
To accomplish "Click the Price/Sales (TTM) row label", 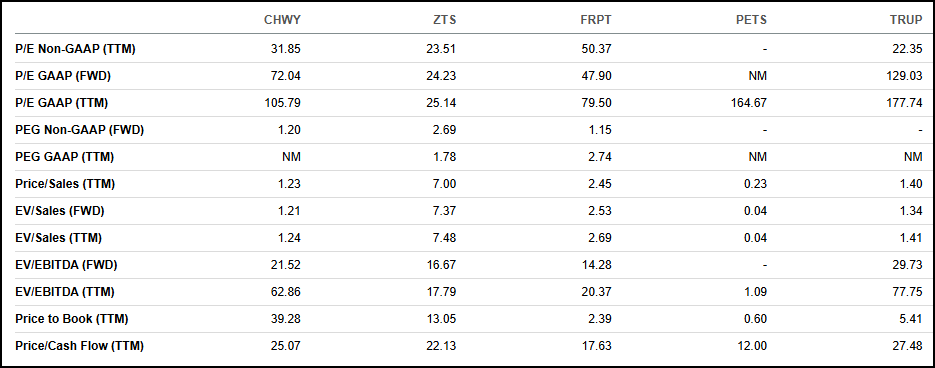I will tap(65, 184).
